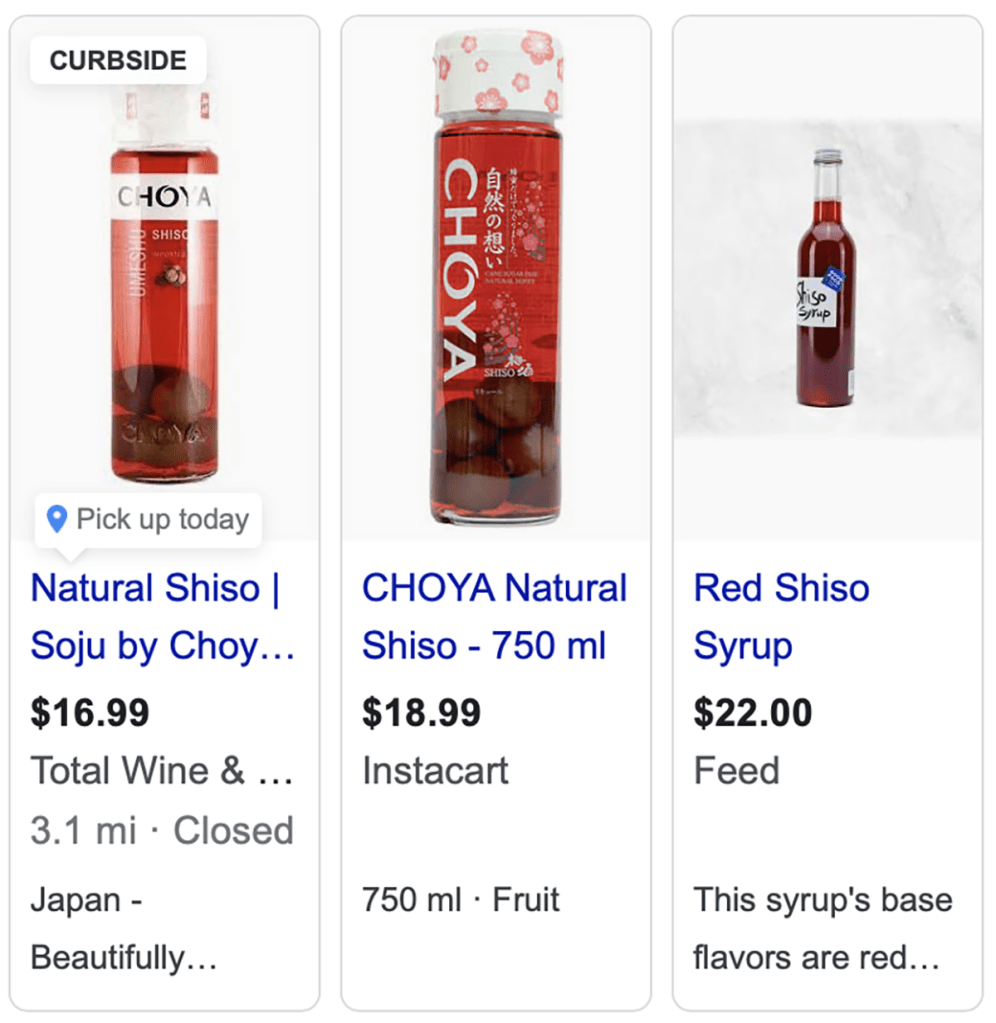This screenshot has width=996, height=1023.
Task: Click the Feed seller name
Action: click(x=736, y=771)
